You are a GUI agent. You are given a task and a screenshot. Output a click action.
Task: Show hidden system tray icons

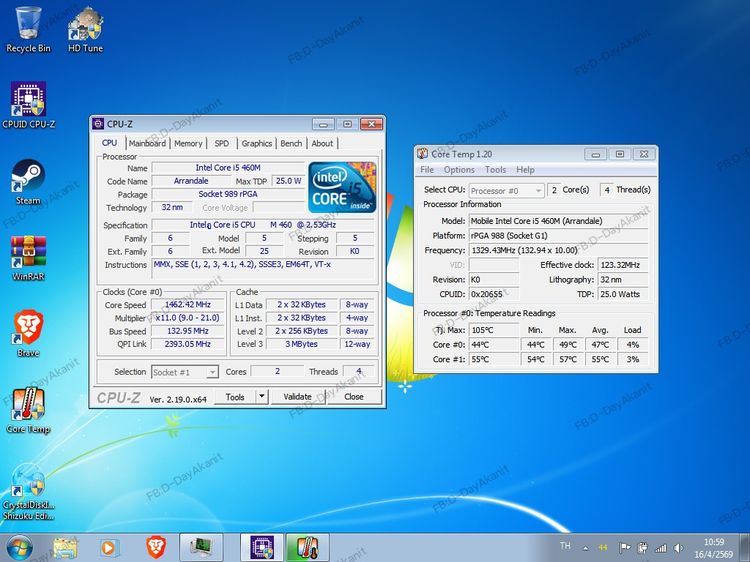coord(585,548)
